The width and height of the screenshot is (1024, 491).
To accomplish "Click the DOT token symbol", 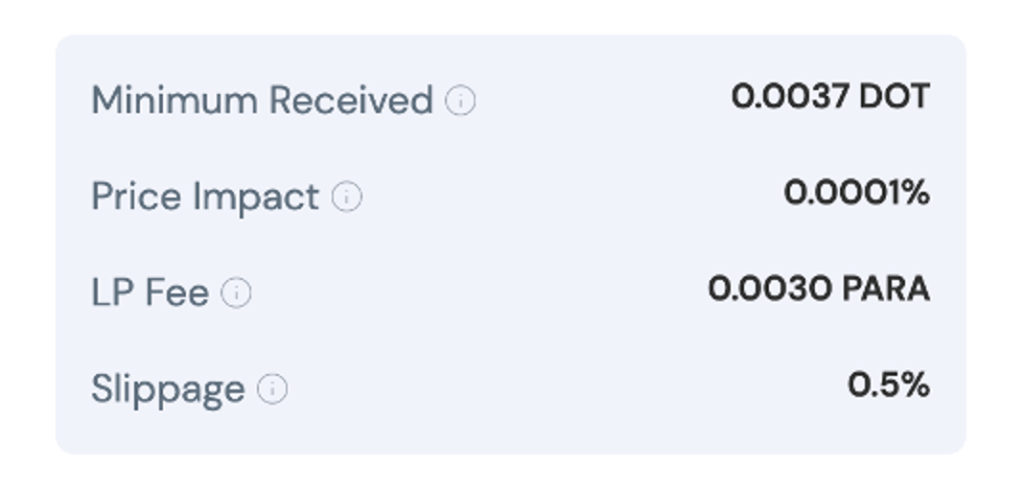I will [x=895, y=97].
